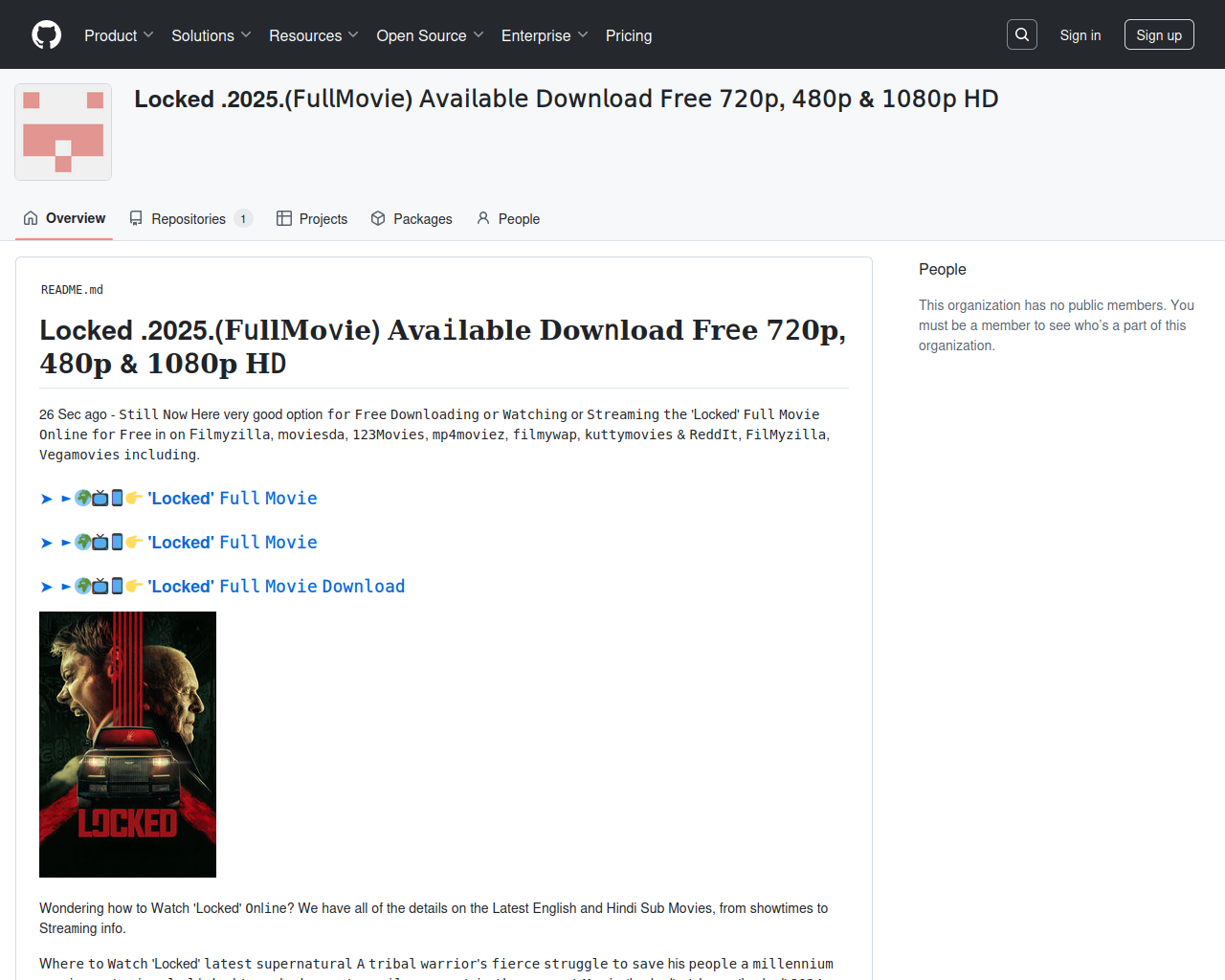This screenshot has width=1225, height=980.
Task: Open the first 'Locked' Full Movie link
Action: pyautogui.click(x=232, y=498)
